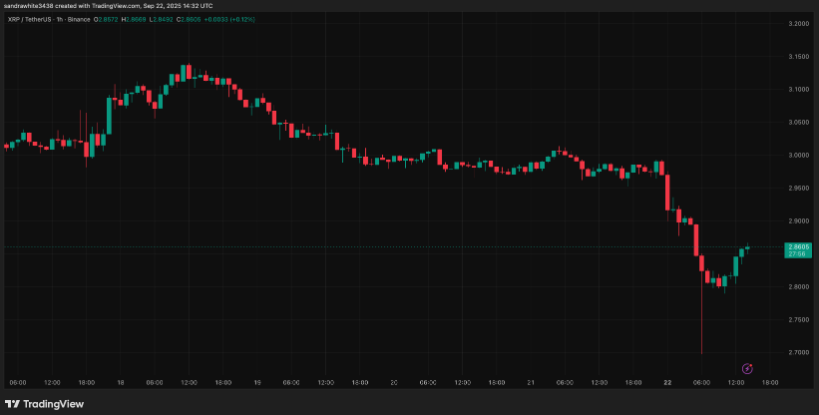Click the Binance exchange label in the legend
Screen dimensions: 819x415
[78, 19]
